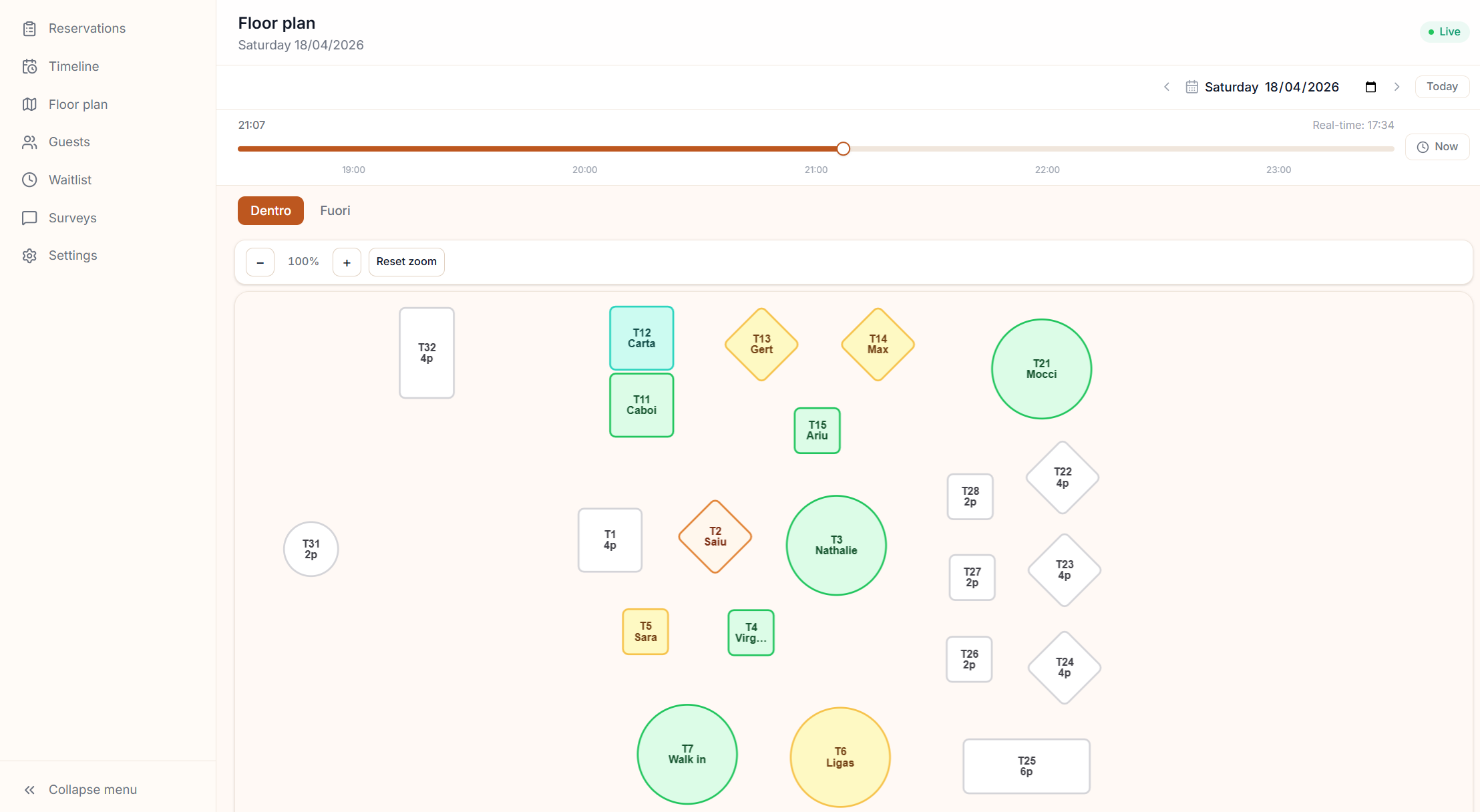Click the Settings gear icon

[x=29, y=256]
